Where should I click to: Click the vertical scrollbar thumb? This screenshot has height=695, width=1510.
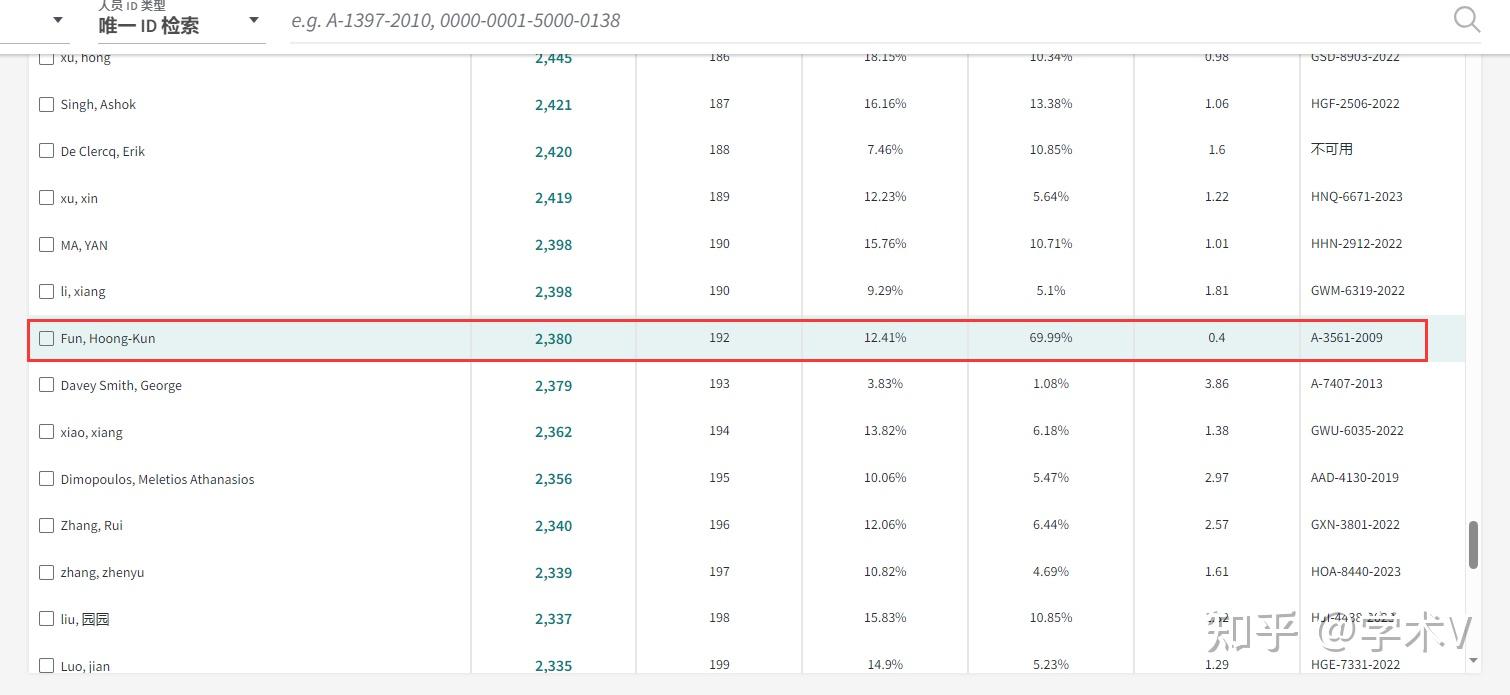pos(1473,544)
